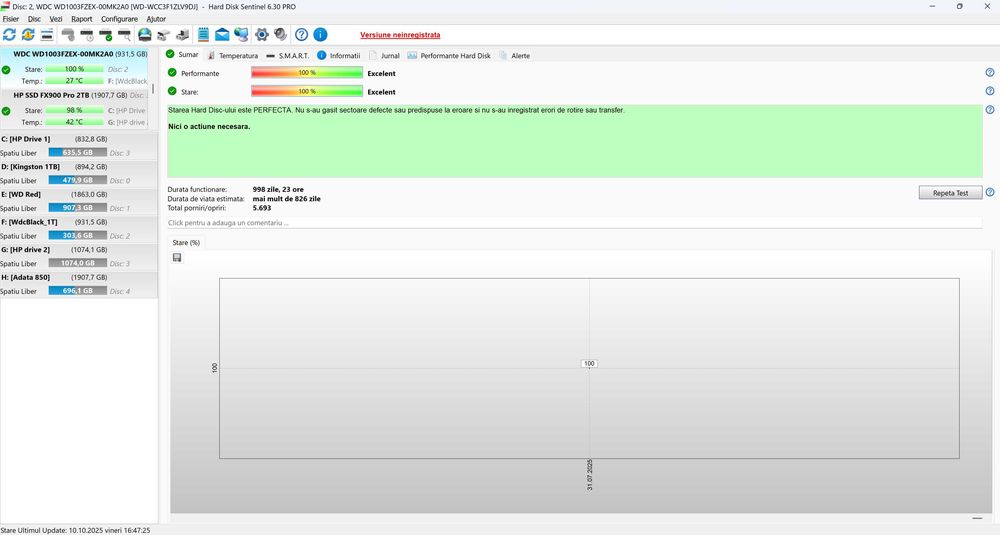Image resolution: width=1000 pixels, height=535 pixels.
Task: Click the 696,1 GB free space bar
Action: click(x=78, y=291)
